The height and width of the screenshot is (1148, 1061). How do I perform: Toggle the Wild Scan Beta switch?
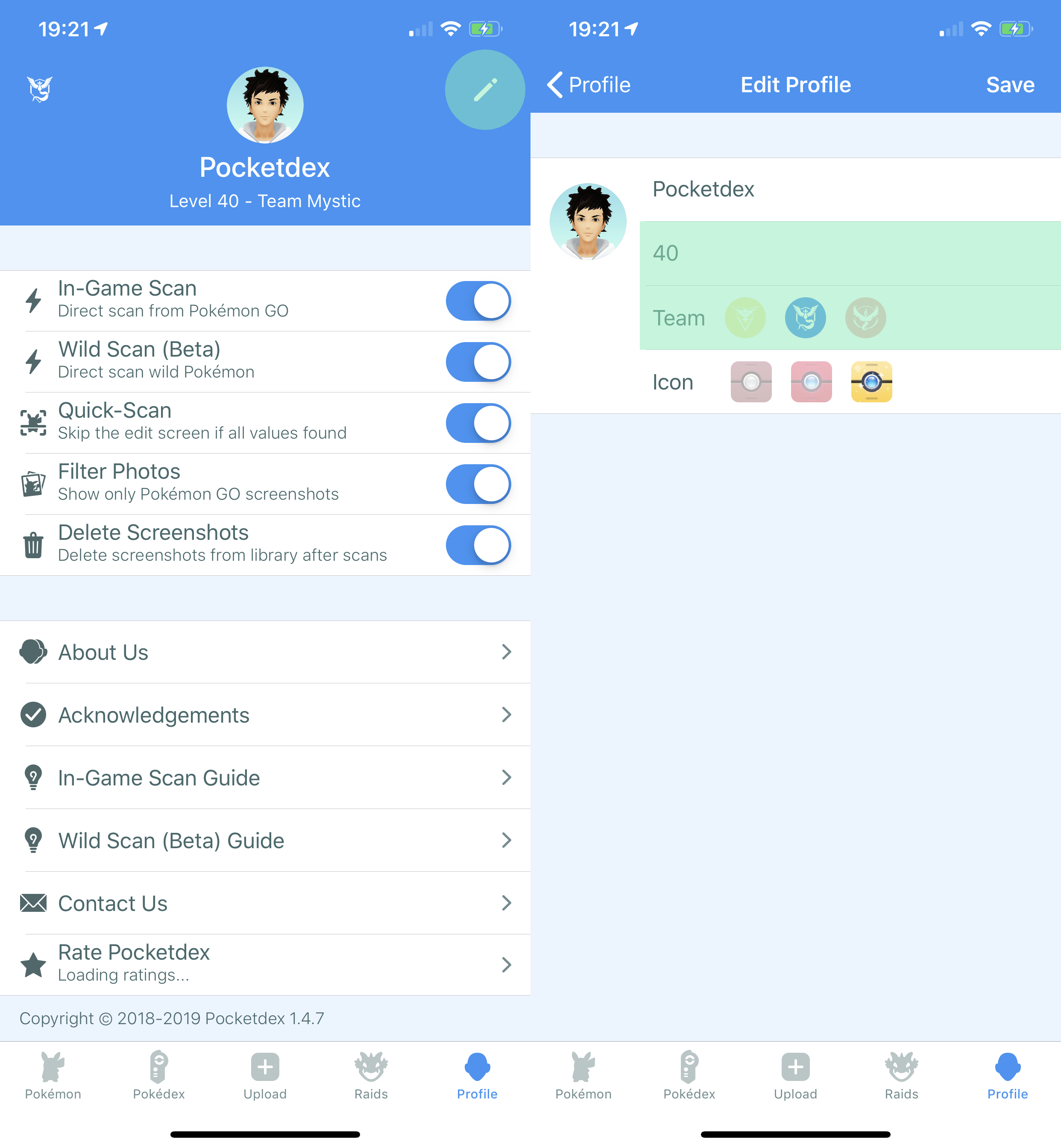(x=478, y=362)
